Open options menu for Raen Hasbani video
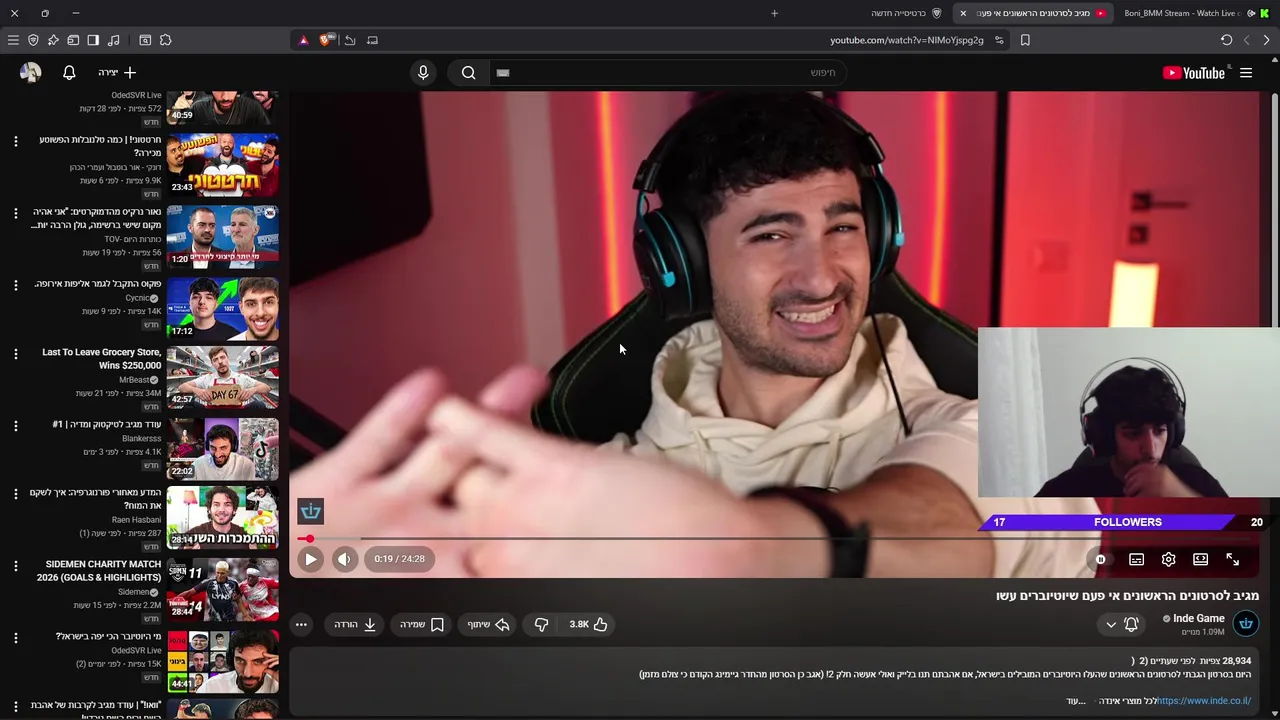Image resolution: width=1280 pixels, height=720 pixels. (15, 494)
